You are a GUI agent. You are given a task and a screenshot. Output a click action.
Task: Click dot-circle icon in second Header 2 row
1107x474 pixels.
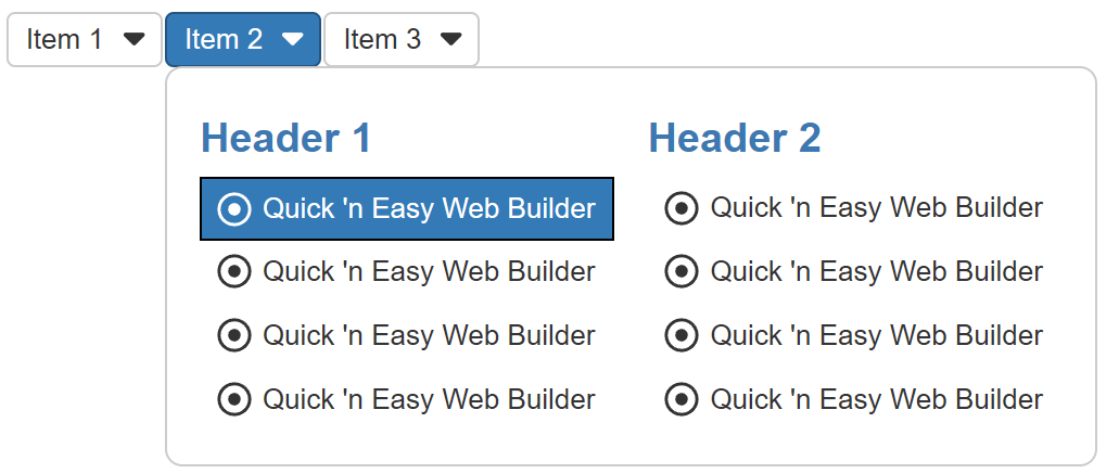[681, 272]
